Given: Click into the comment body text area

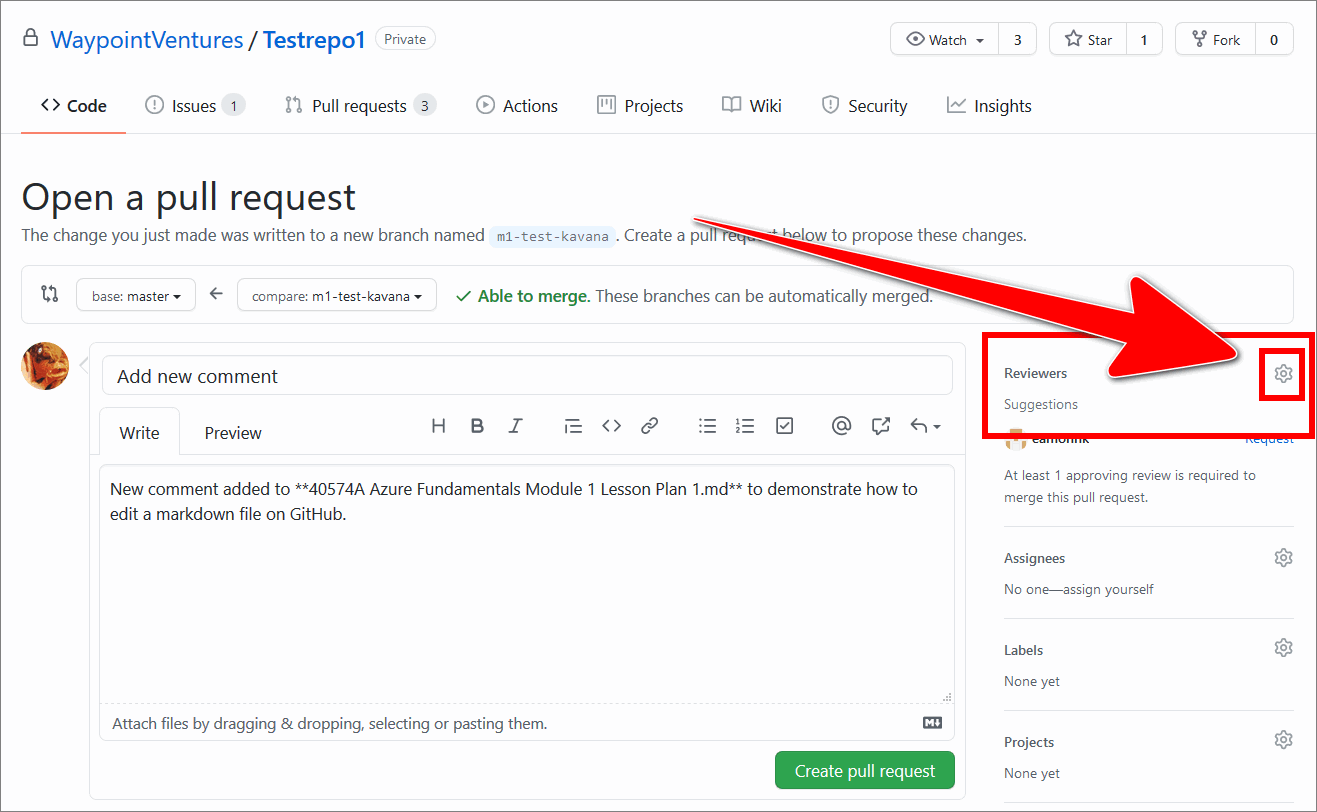Looking at the screenshot, I should pos(527,584).
